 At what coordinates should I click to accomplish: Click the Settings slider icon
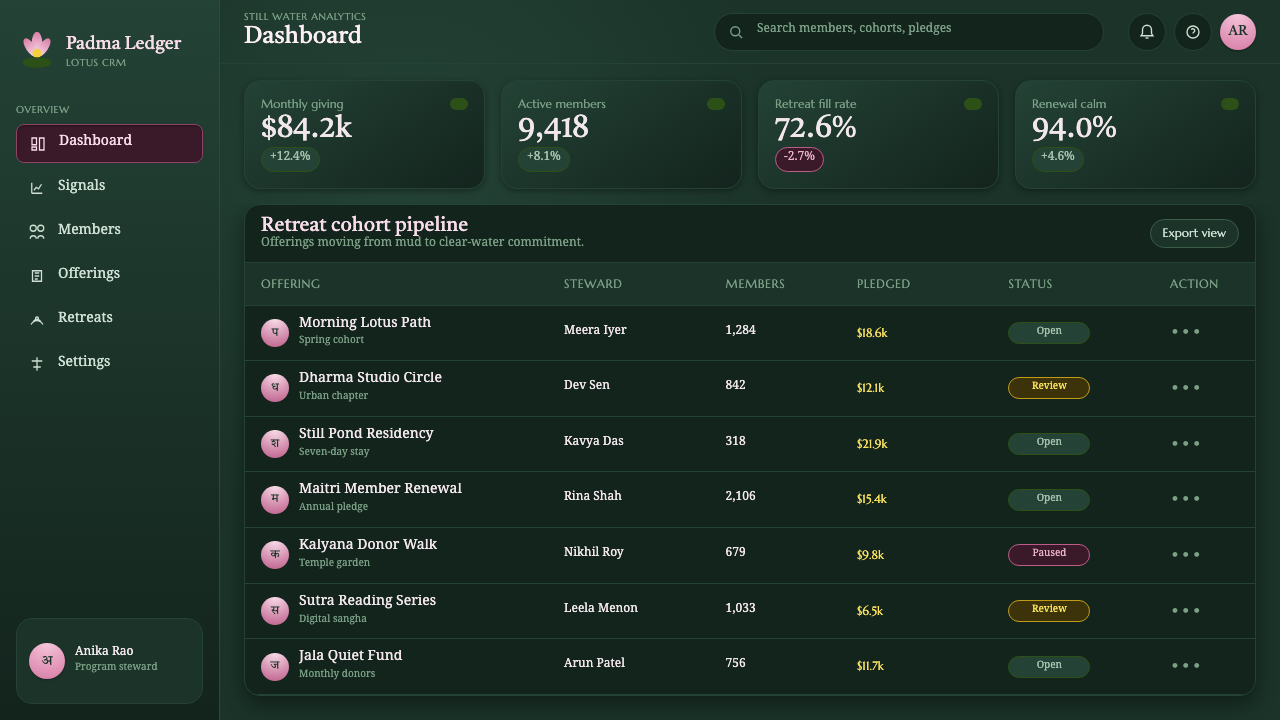pos(37,364)
